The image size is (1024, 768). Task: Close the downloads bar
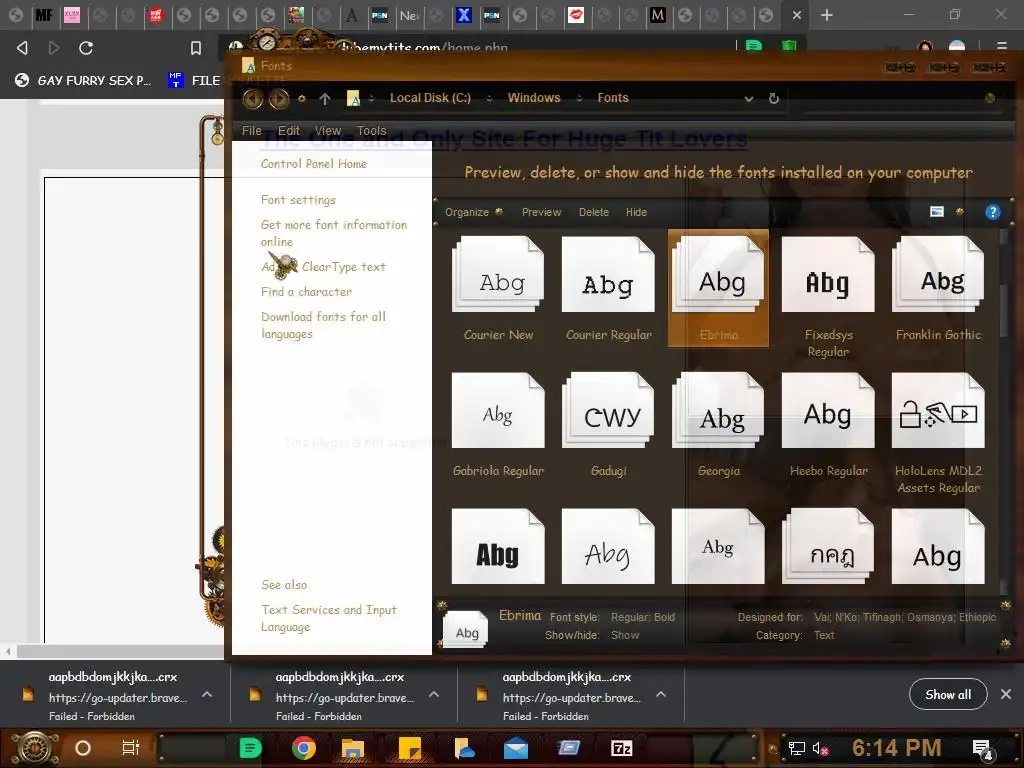coord(1006,694)
